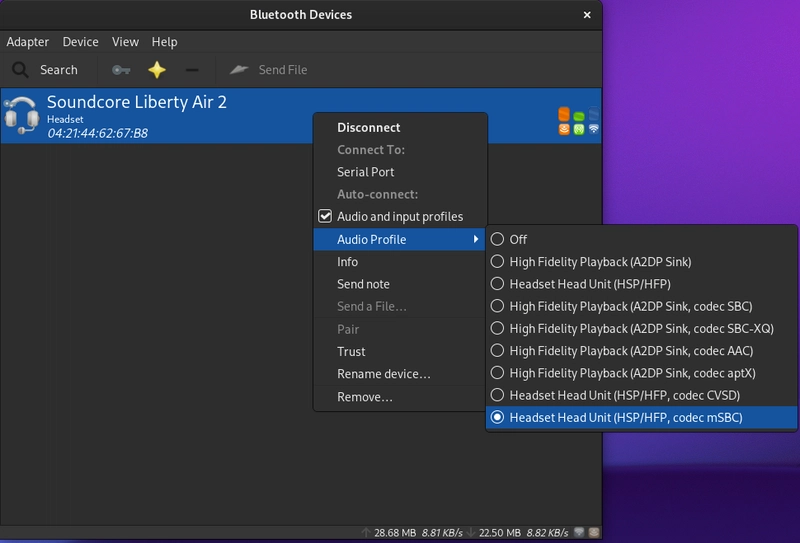Screen dimensions: 800x543
Task: Click the Search magnifier icon
Action: point(20,70)
